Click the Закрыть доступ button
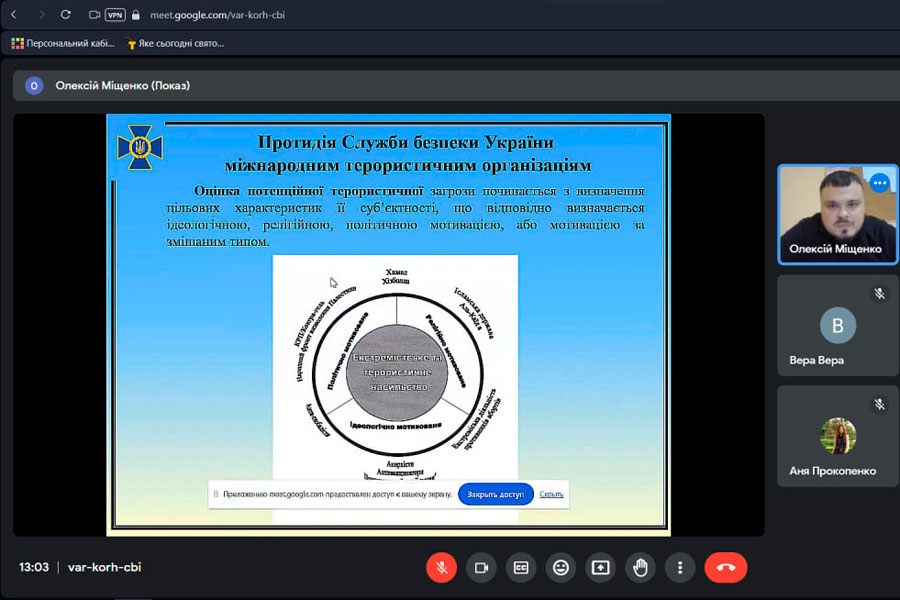 495,494
